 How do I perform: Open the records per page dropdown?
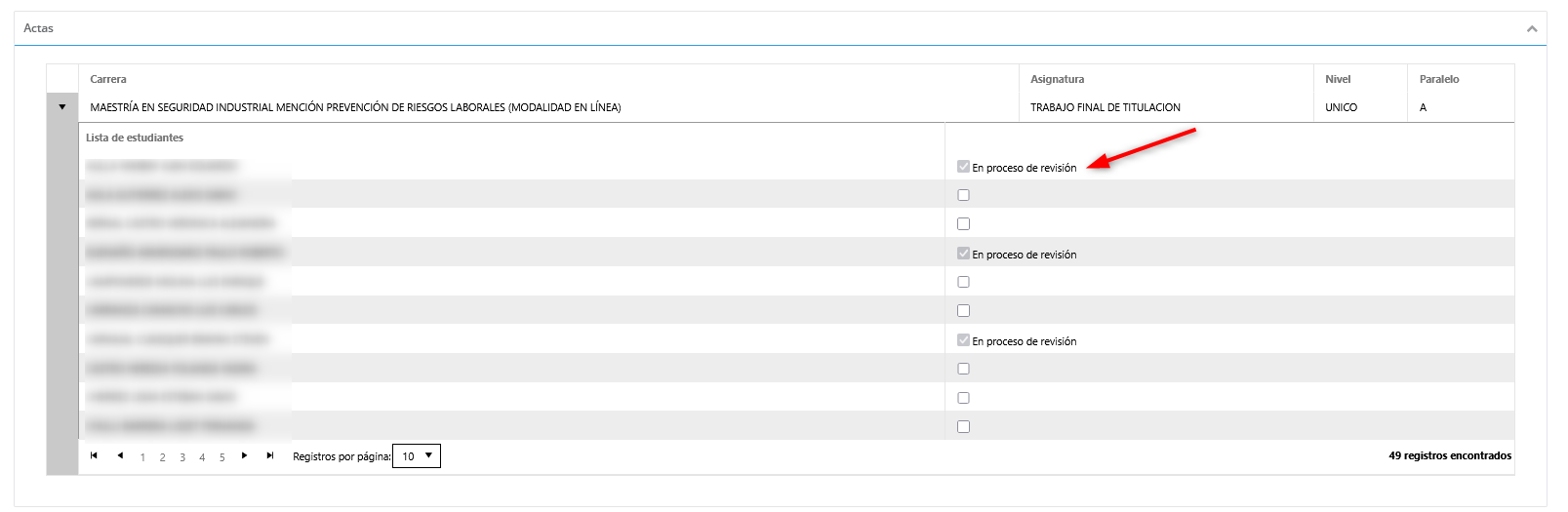417,456
